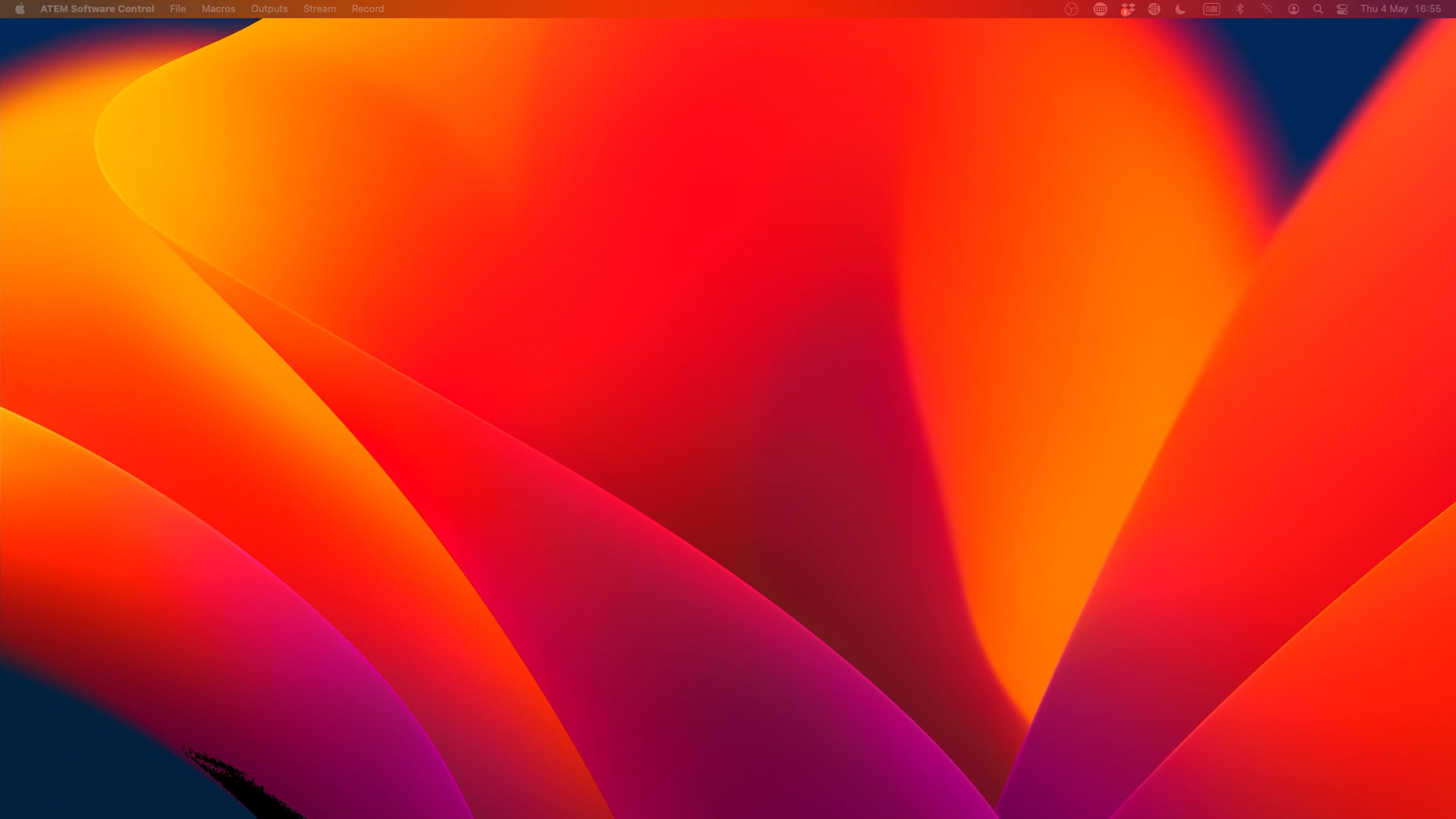Screen dimensions: 1456x819
Task: Click the user account icon
Action: pos(1293,9)
